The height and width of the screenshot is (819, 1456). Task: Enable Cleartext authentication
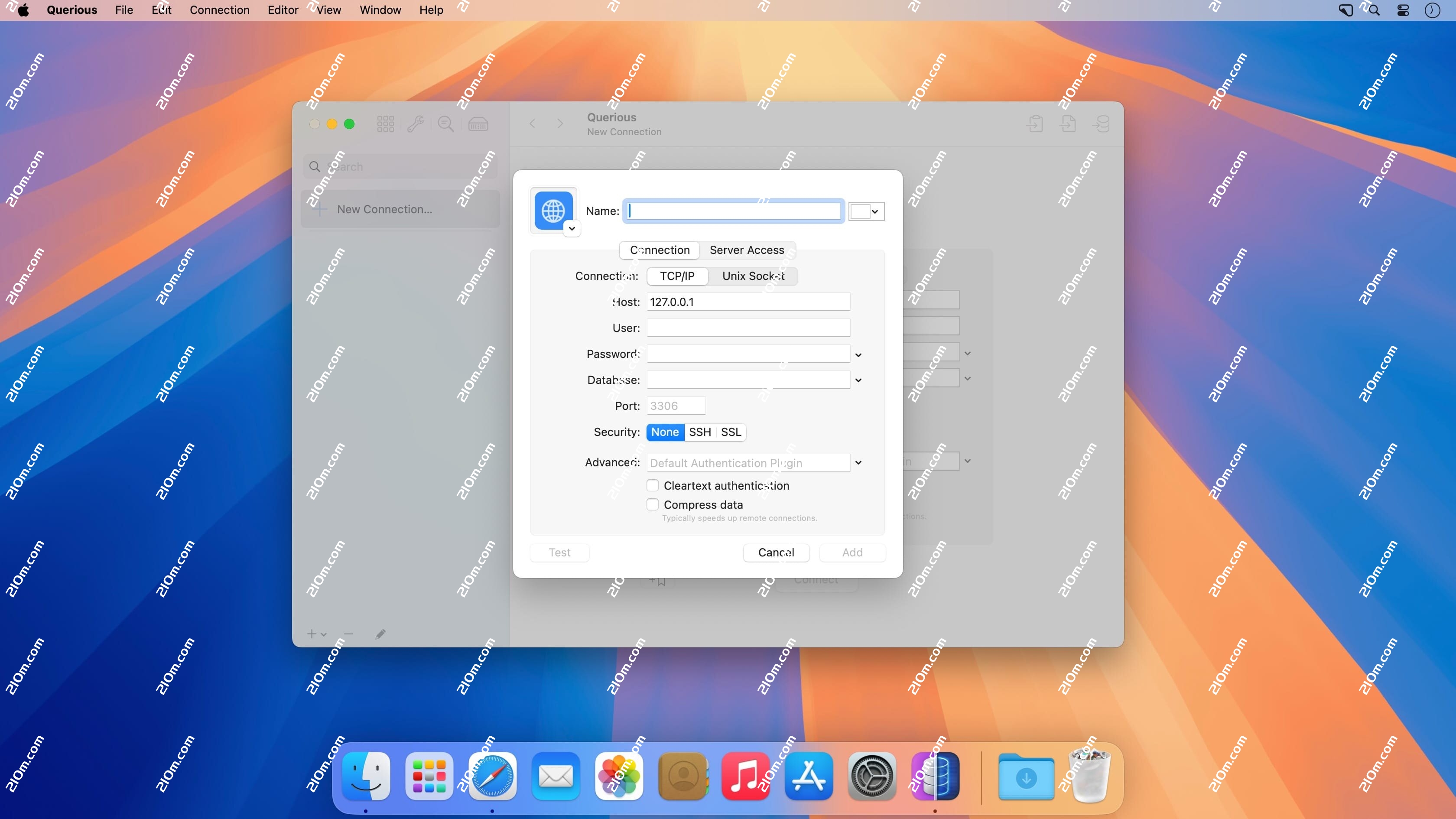(653, 485)
